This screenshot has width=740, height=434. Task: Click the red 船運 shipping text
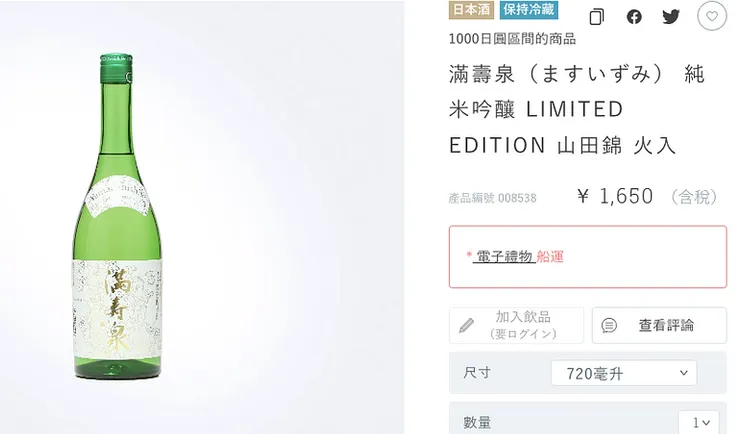pyautogui.click(x=550, y=256)
